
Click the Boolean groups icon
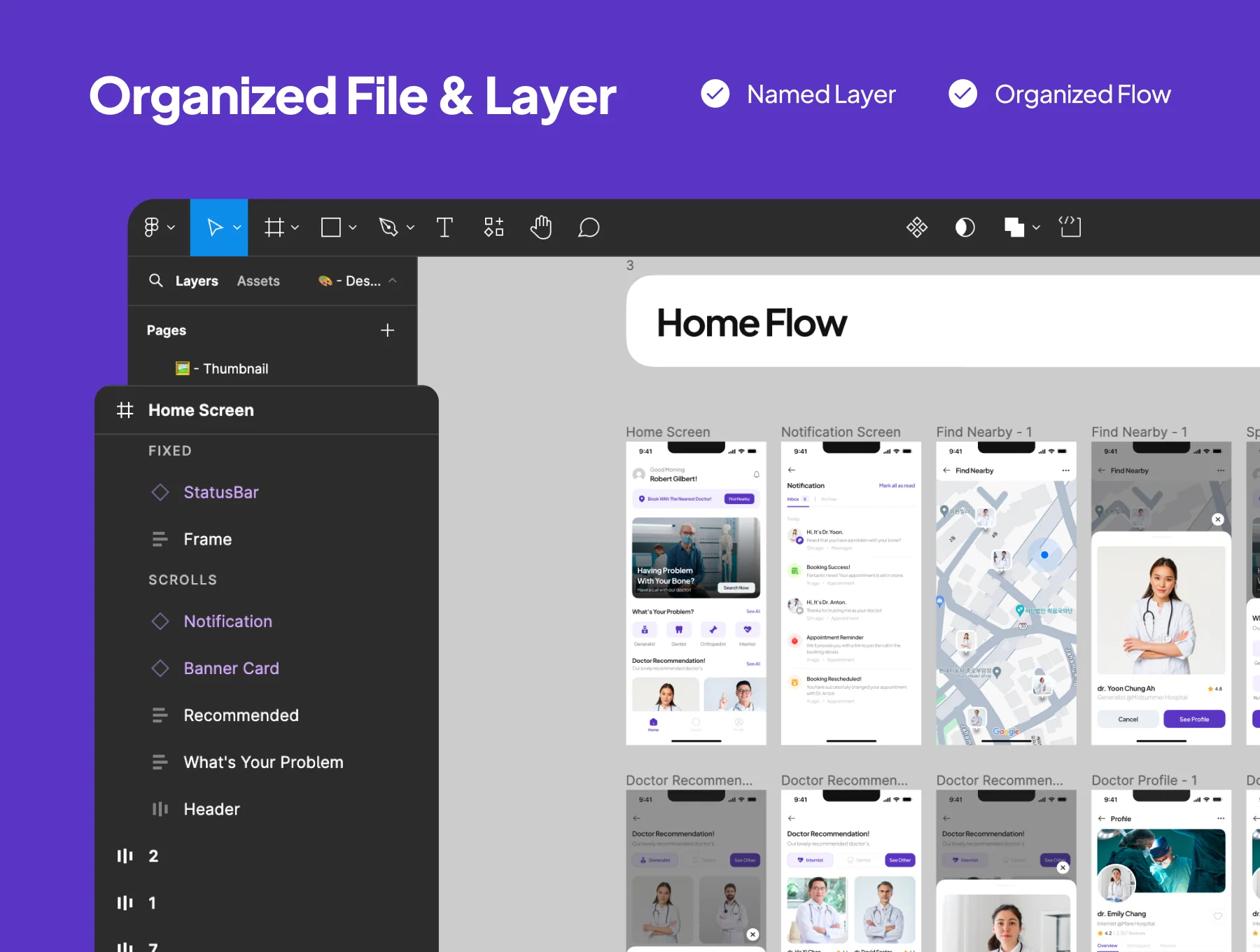pos(1014,227)
